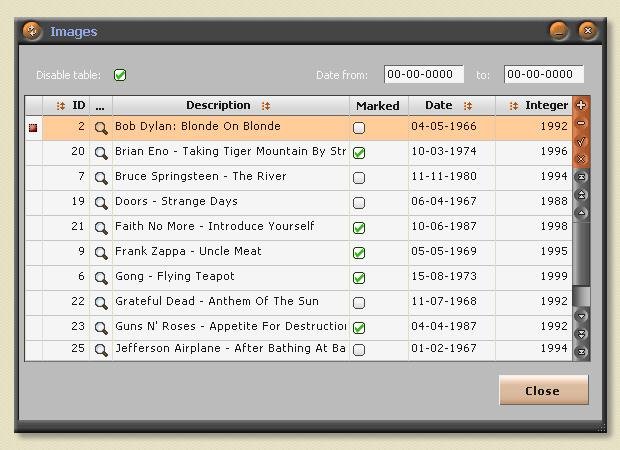The image size is (620, 450).
Task: Sort by ID column sort arrows
Action: tap(60, 106)
